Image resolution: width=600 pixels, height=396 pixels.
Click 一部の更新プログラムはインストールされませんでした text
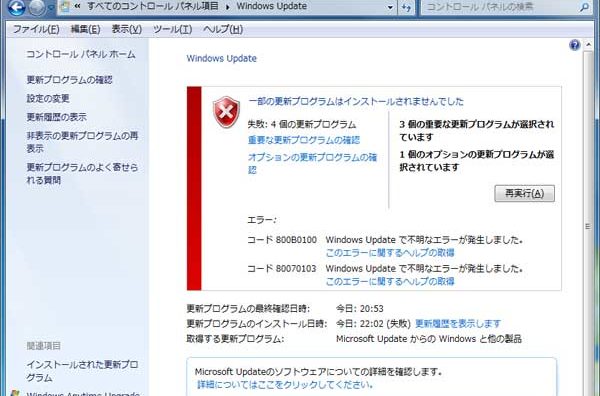point(356,101)
